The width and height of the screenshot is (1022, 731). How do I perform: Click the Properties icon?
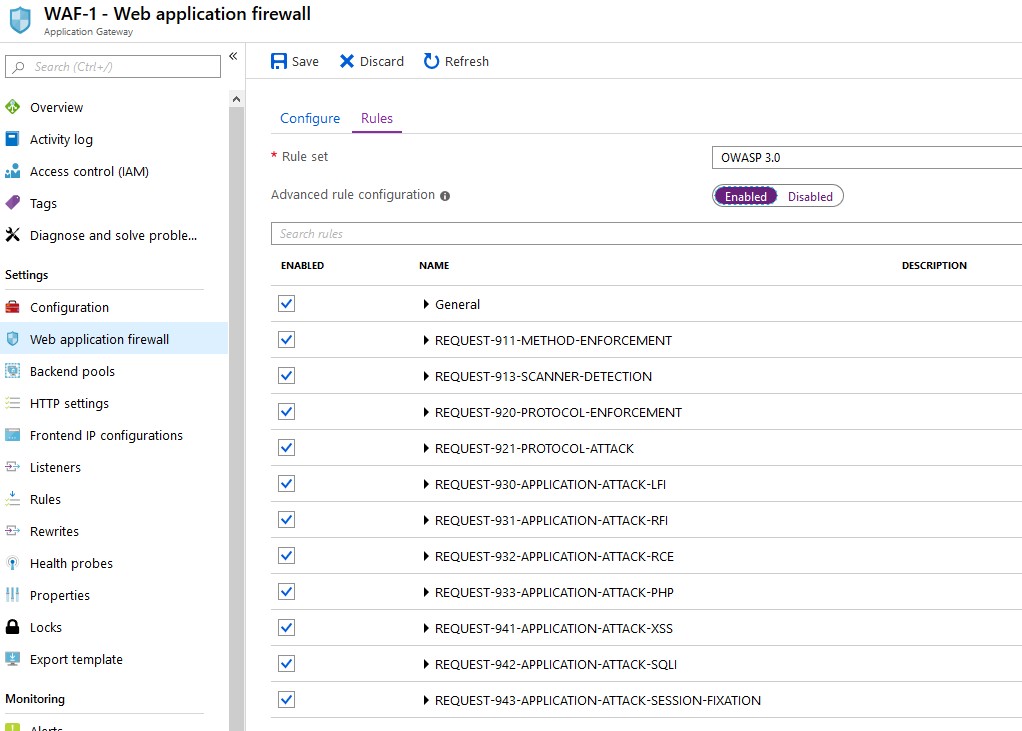tap(12, 594)
